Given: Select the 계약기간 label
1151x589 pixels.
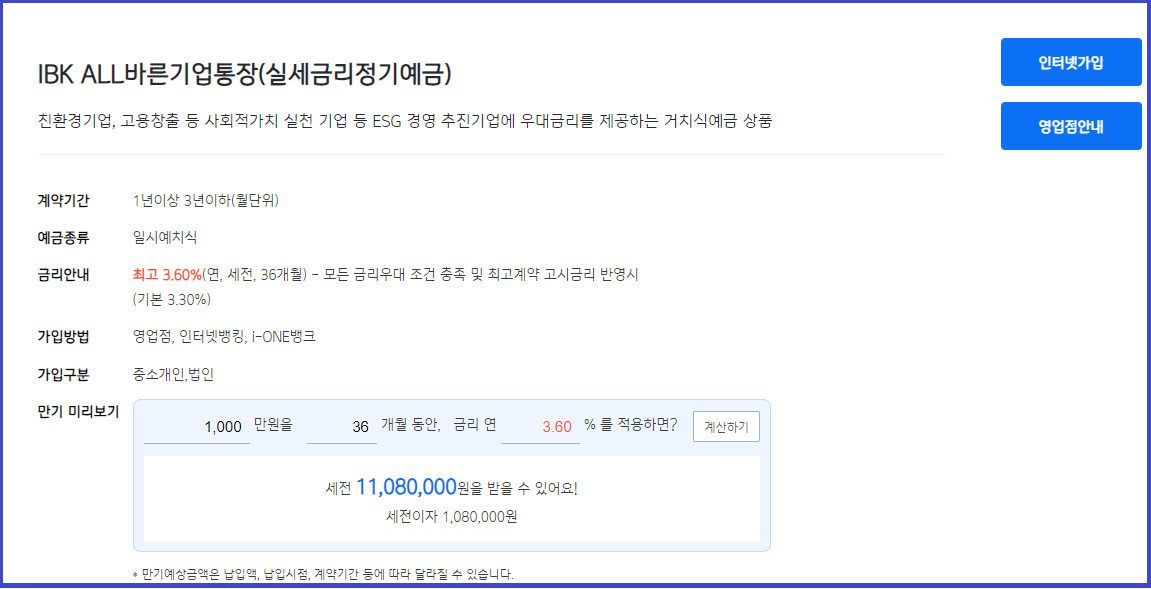Looking at the screenshot, I should pos(63,200).
